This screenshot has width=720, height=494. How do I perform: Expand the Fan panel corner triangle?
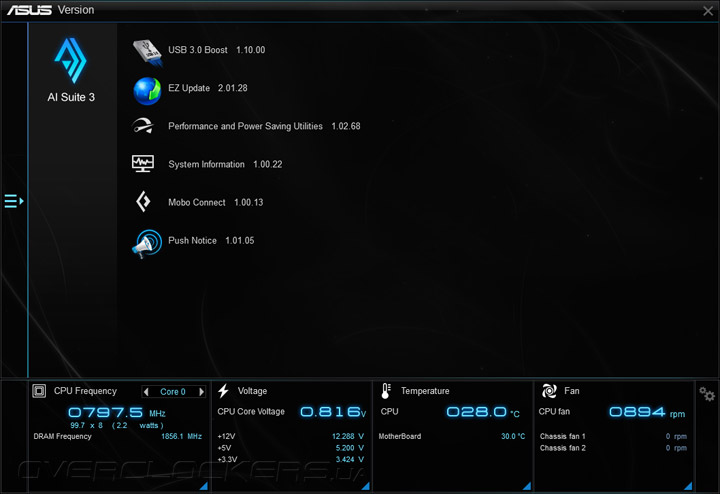click(688, 486)
